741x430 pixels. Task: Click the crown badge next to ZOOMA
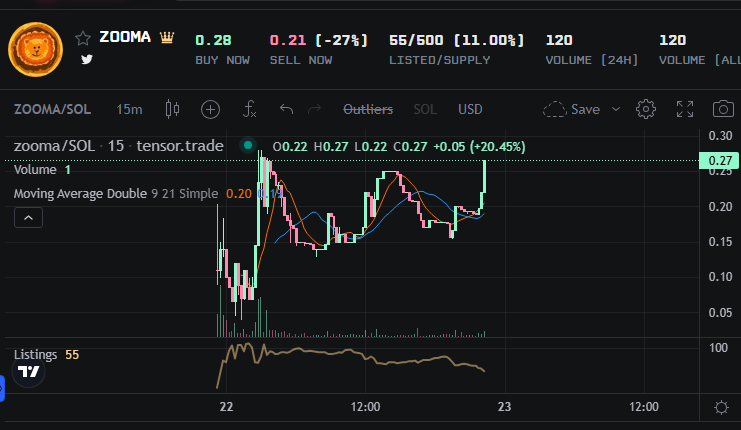click(167, 37)
